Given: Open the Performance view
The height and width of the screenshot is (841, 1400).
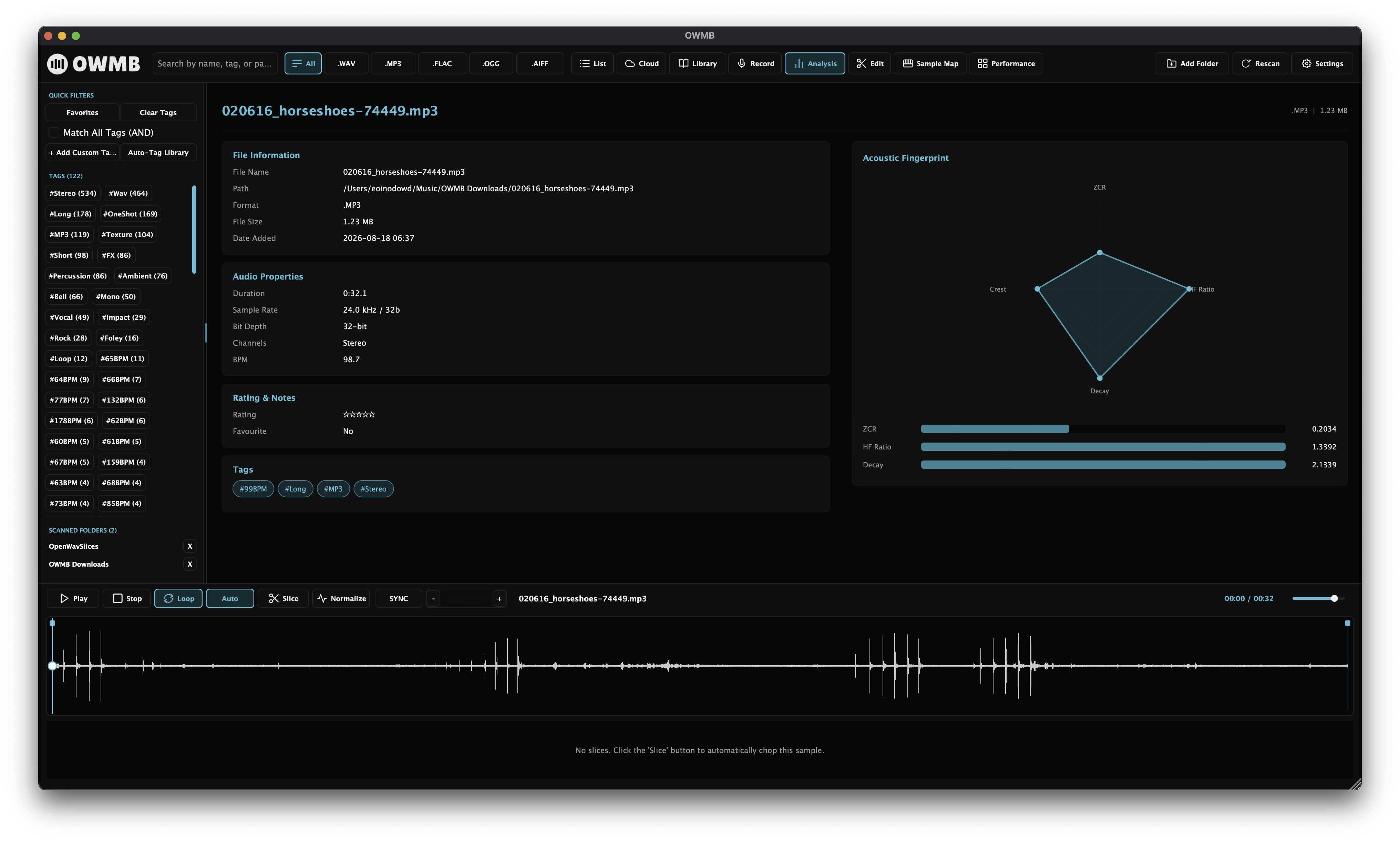Looking at the screenshot, I should click(1006, 63).
